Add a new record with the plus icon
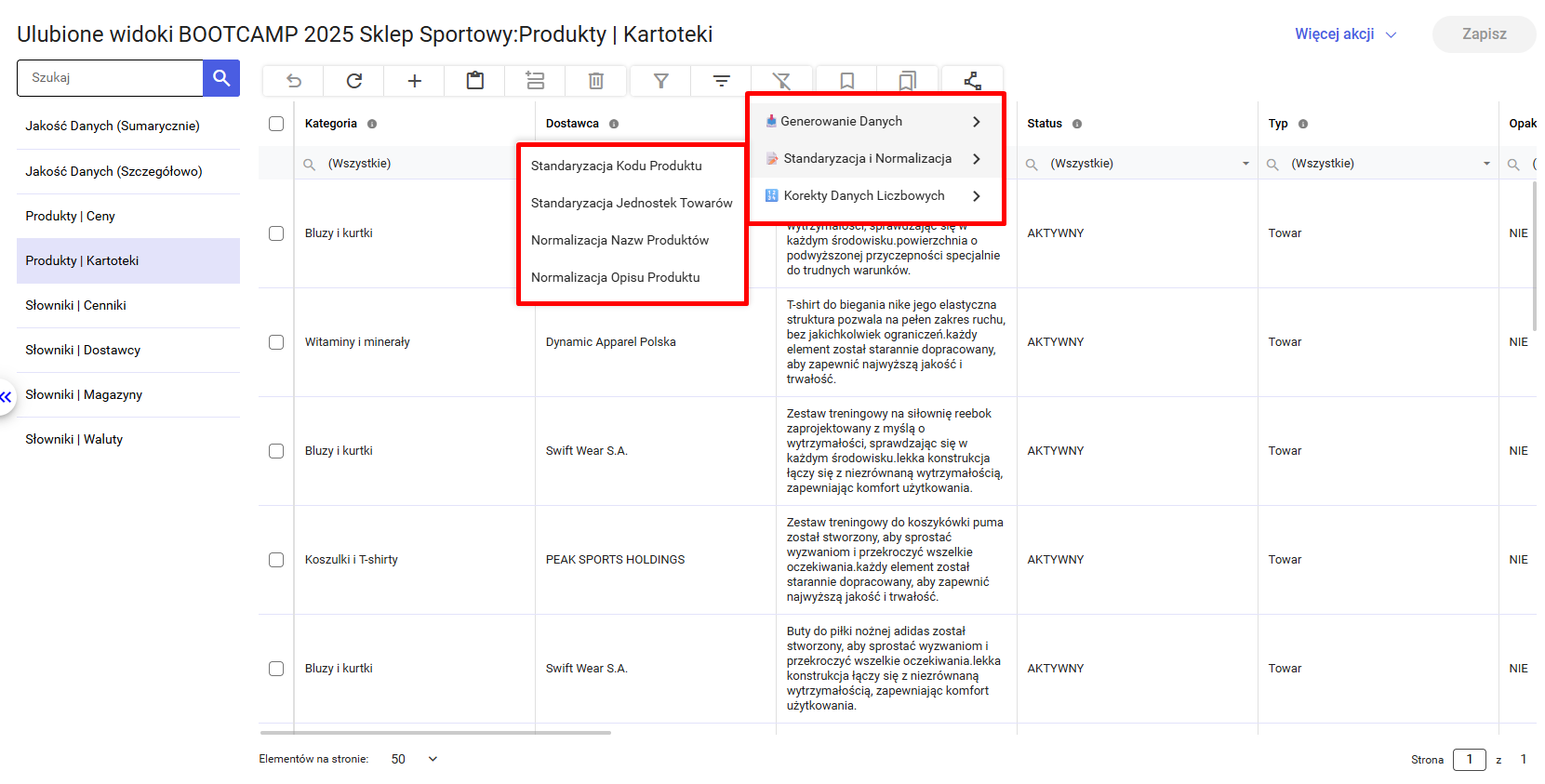This screenshot has height=784, width=1545. pyautogui.click(x=414, y=81)
